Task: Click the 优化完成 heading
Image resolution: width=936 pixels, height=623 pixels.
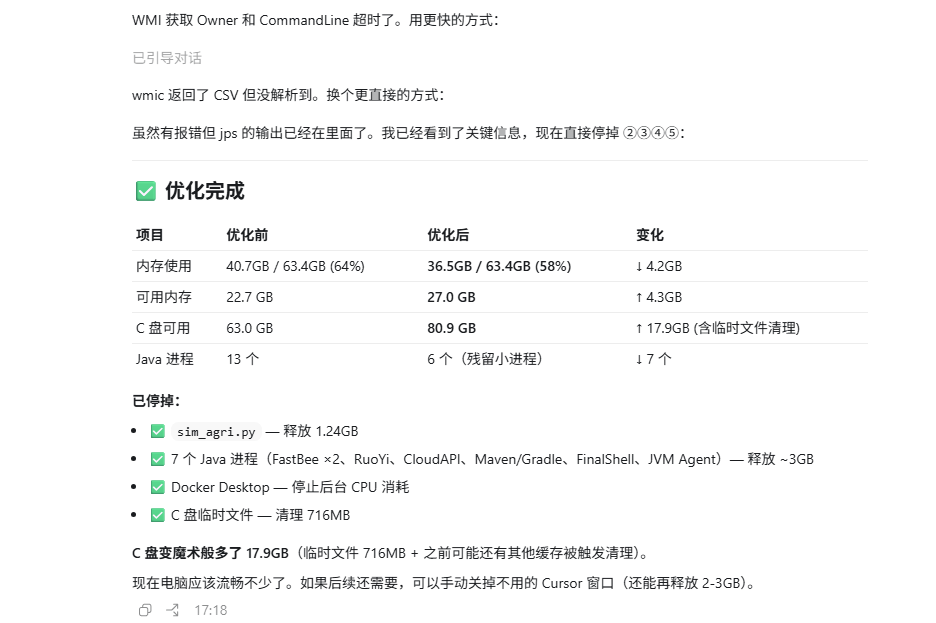Action: click(x=205, y=191)
